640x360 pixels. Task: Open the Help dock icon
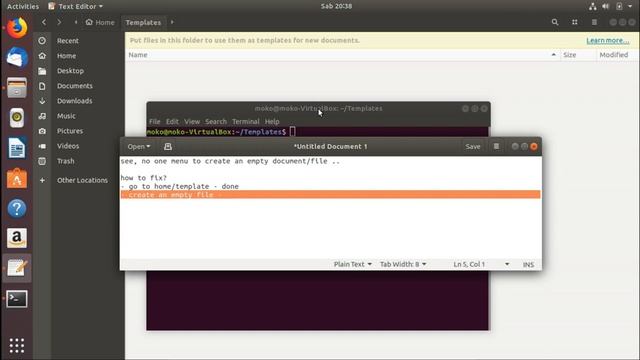pos(17,209)
